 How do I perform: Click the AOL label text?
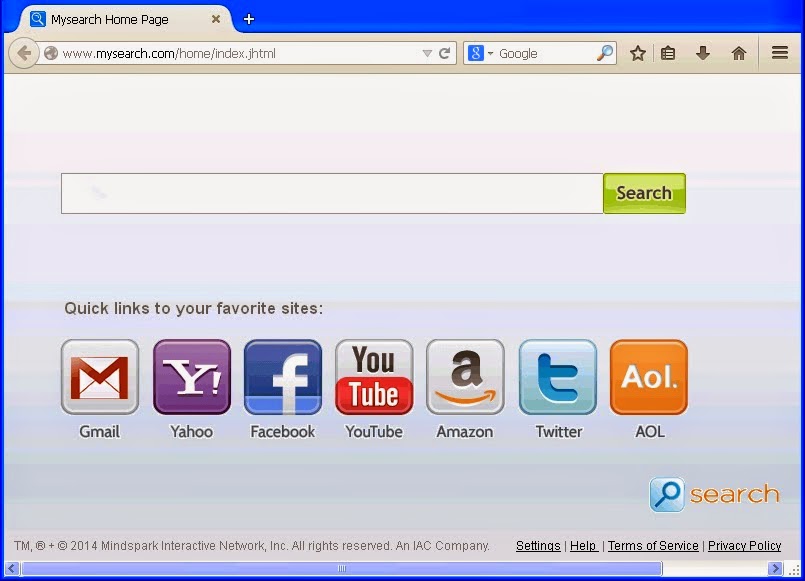point(650,432)
